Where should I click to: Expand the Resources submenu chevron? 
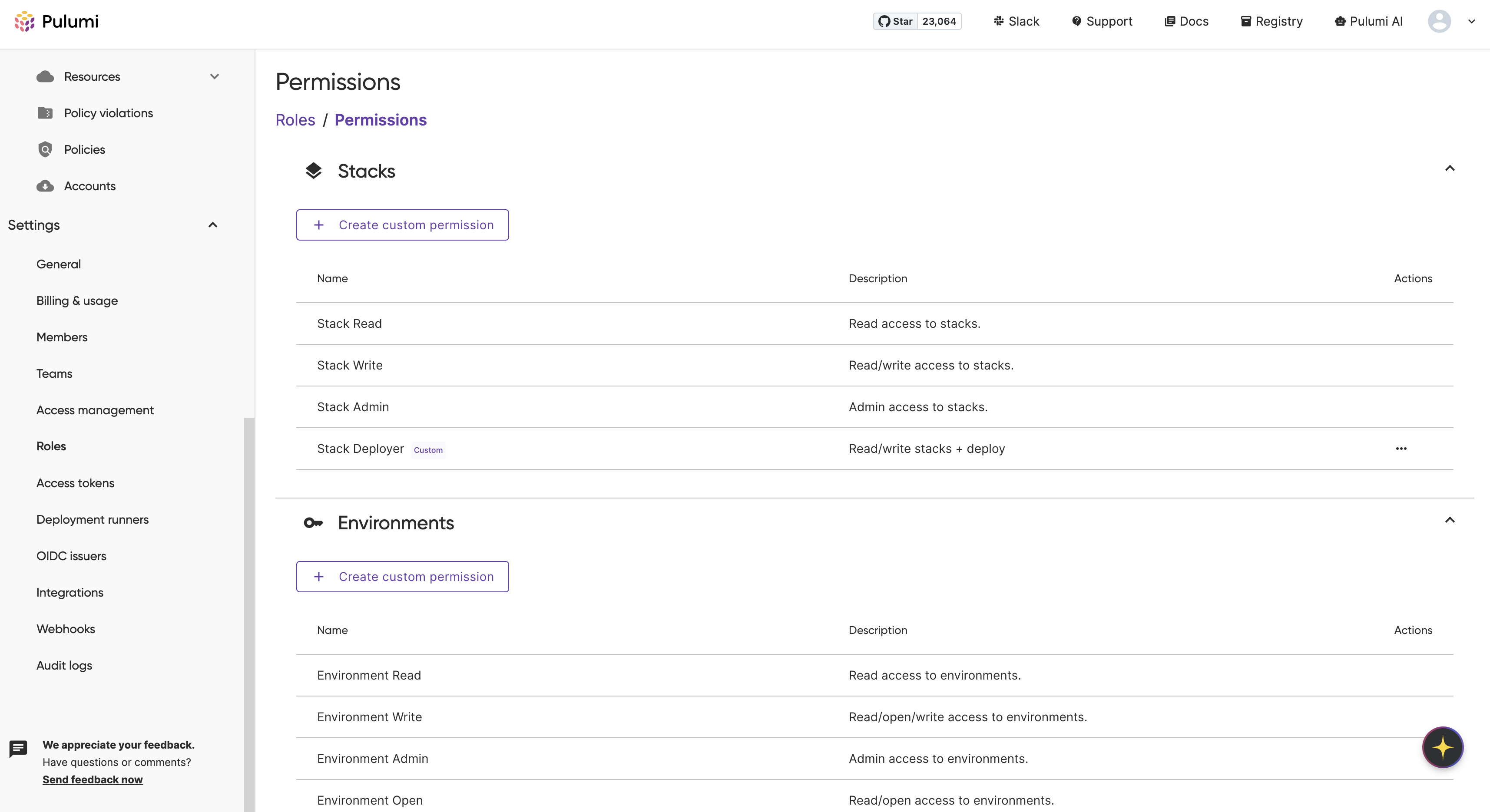(215, 77)
